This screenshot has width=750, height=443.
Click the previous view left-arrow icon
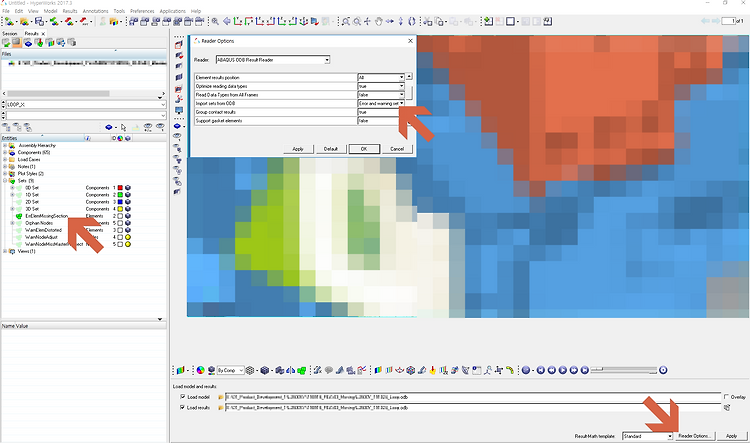pos(227,21)
